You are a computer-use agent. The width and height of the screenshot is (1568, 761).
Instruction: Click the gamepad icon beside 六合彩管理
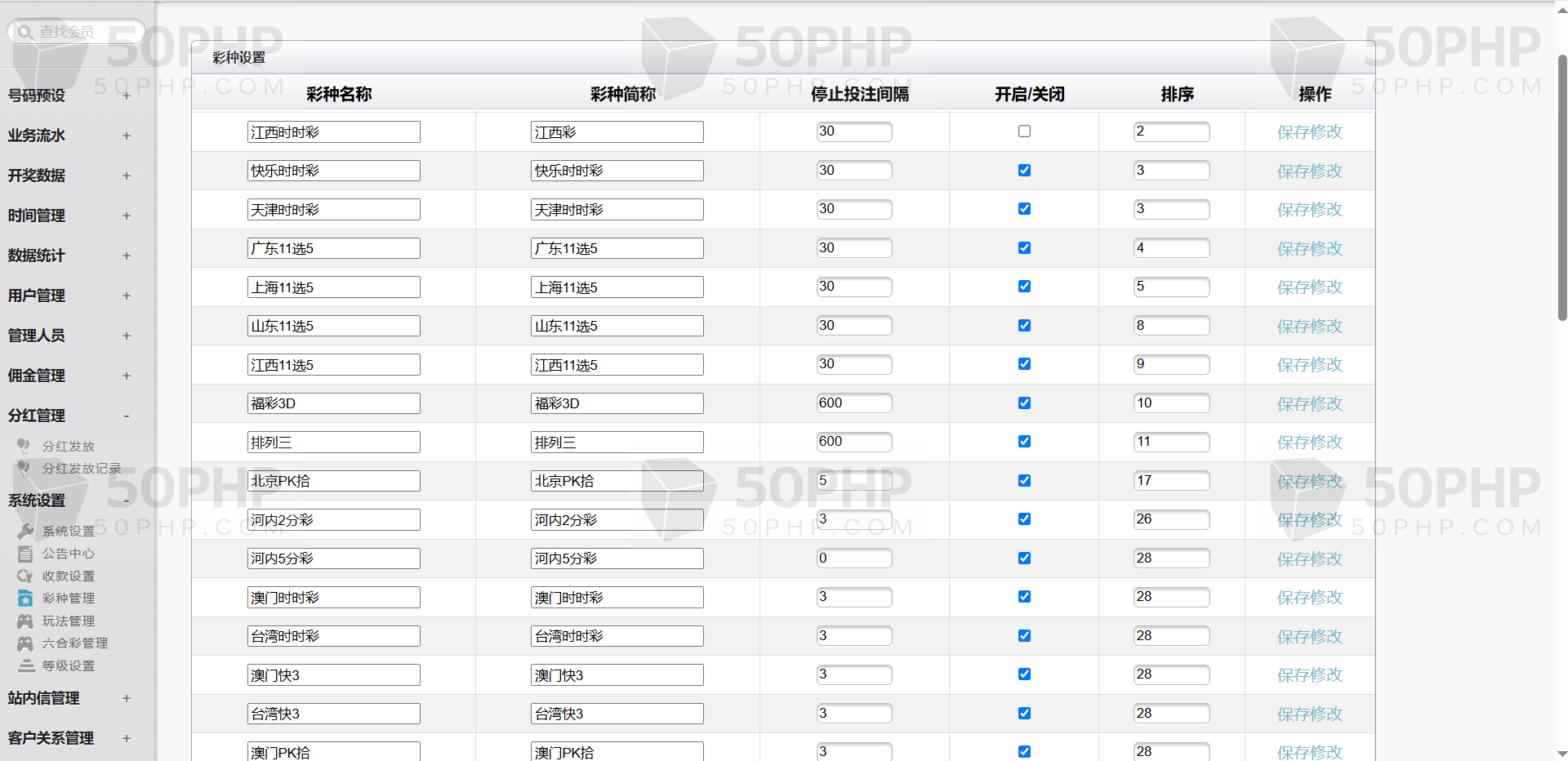[x=25, y=643]
